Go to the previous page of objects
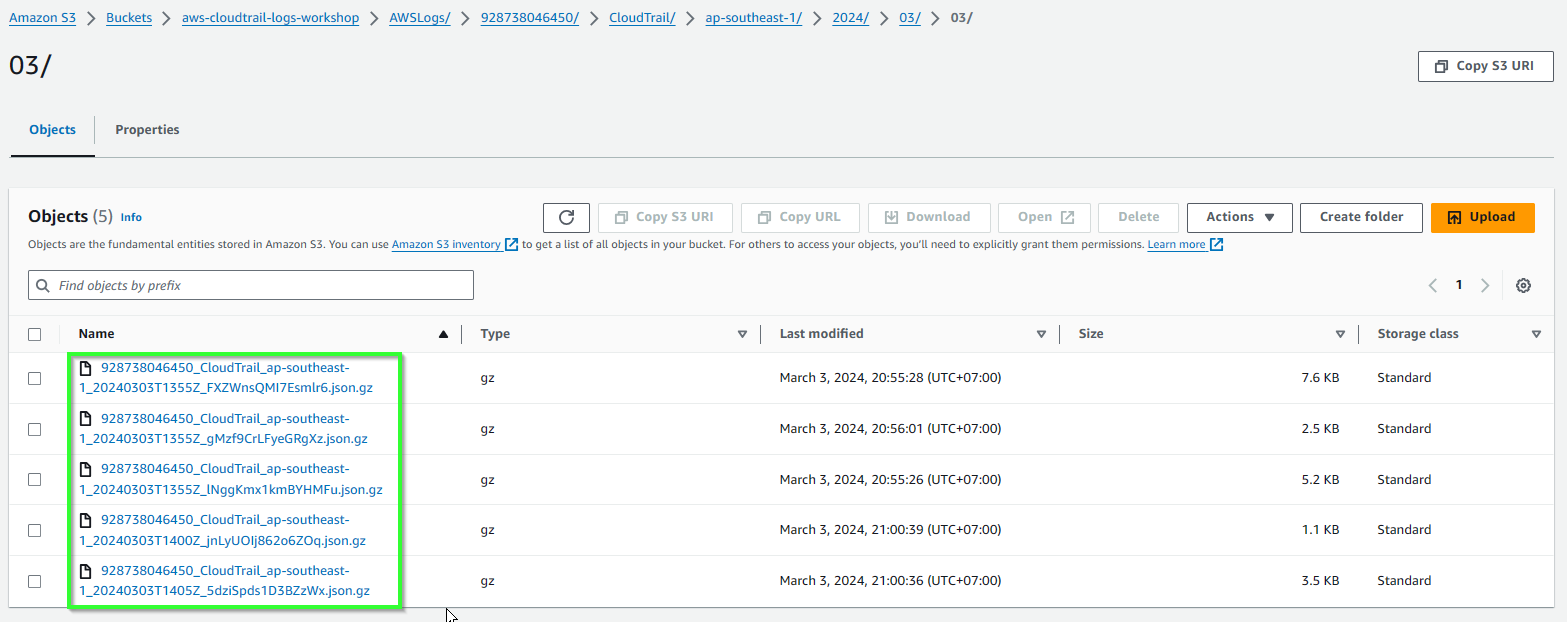This screenshot has height=622, width=1567. 1433,285
